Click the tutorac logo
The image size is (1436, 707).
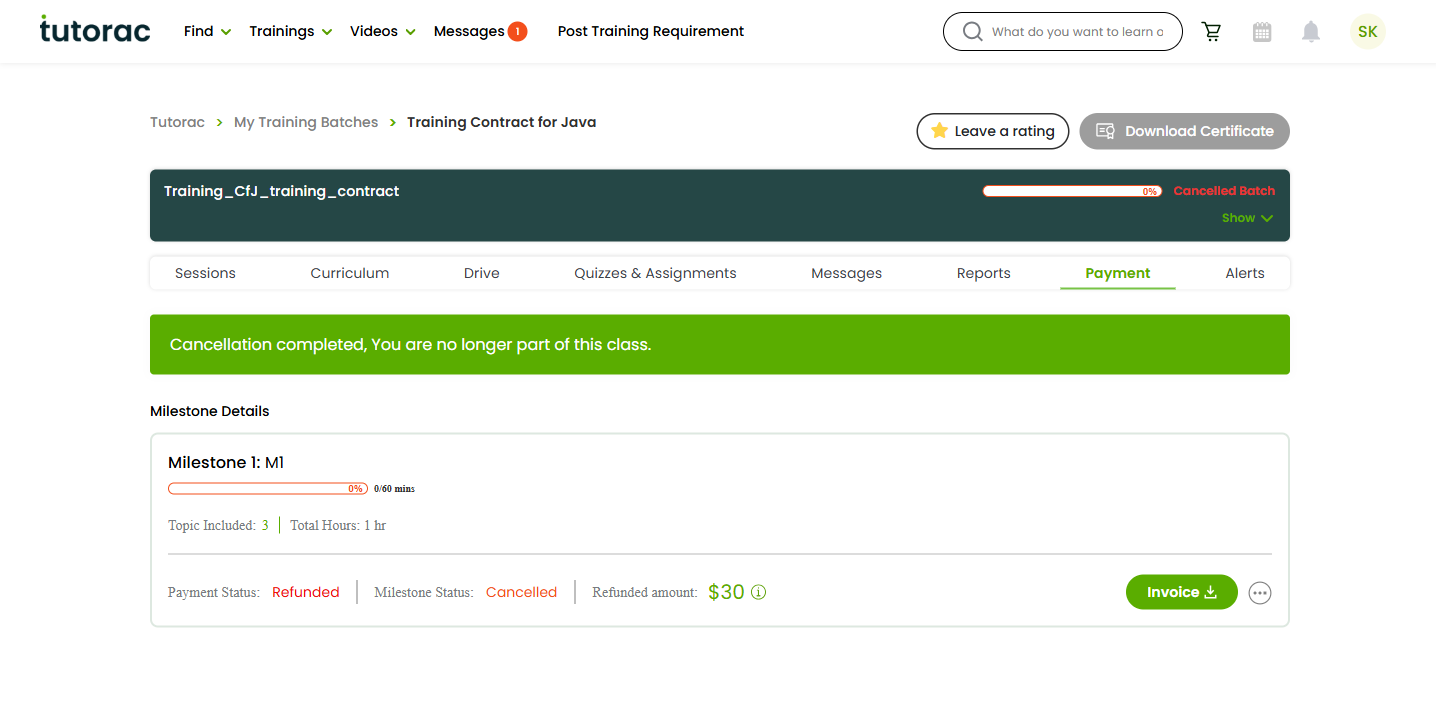pyautogui.click(x=95, y=30)
